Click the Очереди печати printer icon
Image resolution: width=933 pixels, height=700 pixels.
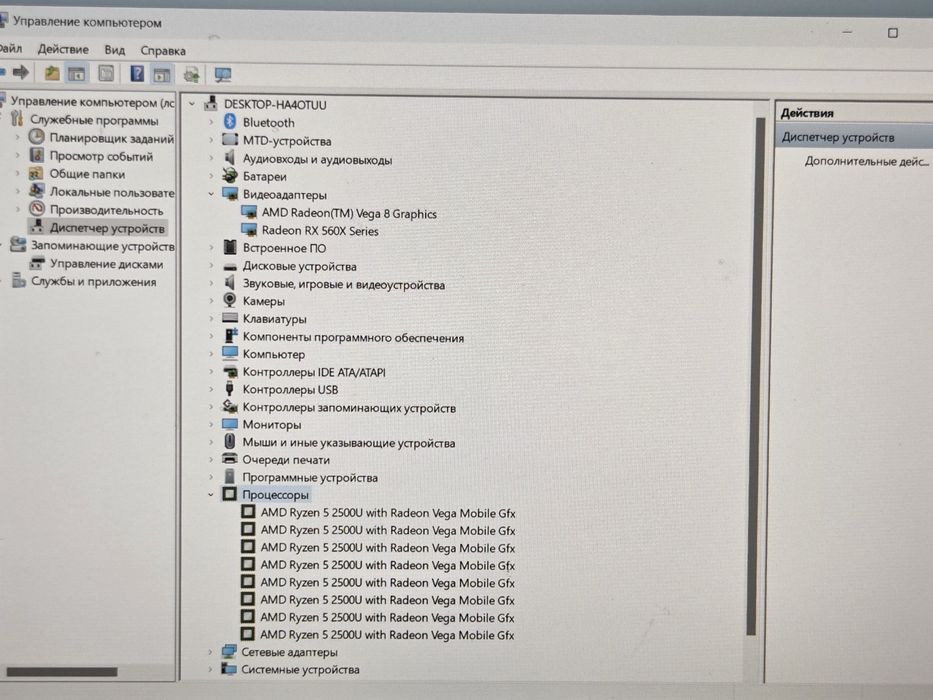pyautogui.click(x=230, y=459)
